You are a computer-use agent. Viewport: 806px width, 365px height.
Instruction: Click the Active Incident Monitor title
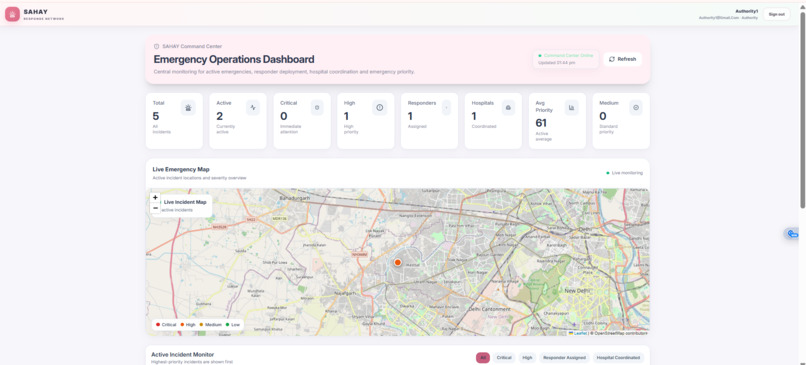tap(182, 355)
